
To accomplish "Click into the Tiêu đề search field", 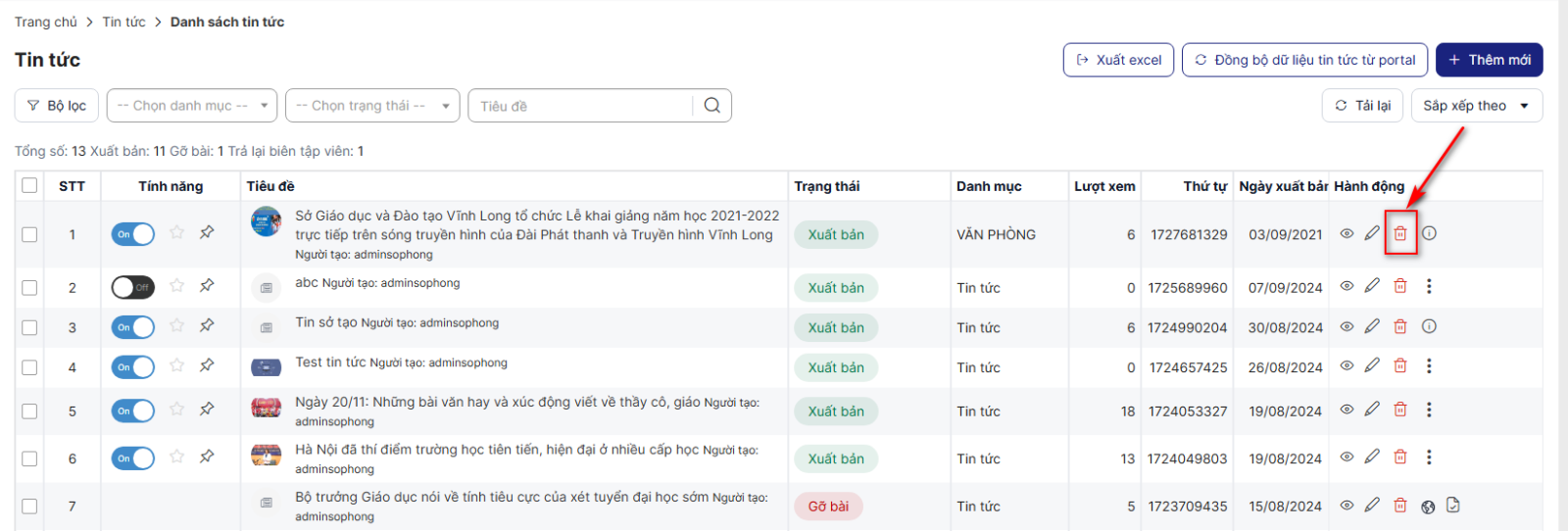I will [x=580, y=106].
